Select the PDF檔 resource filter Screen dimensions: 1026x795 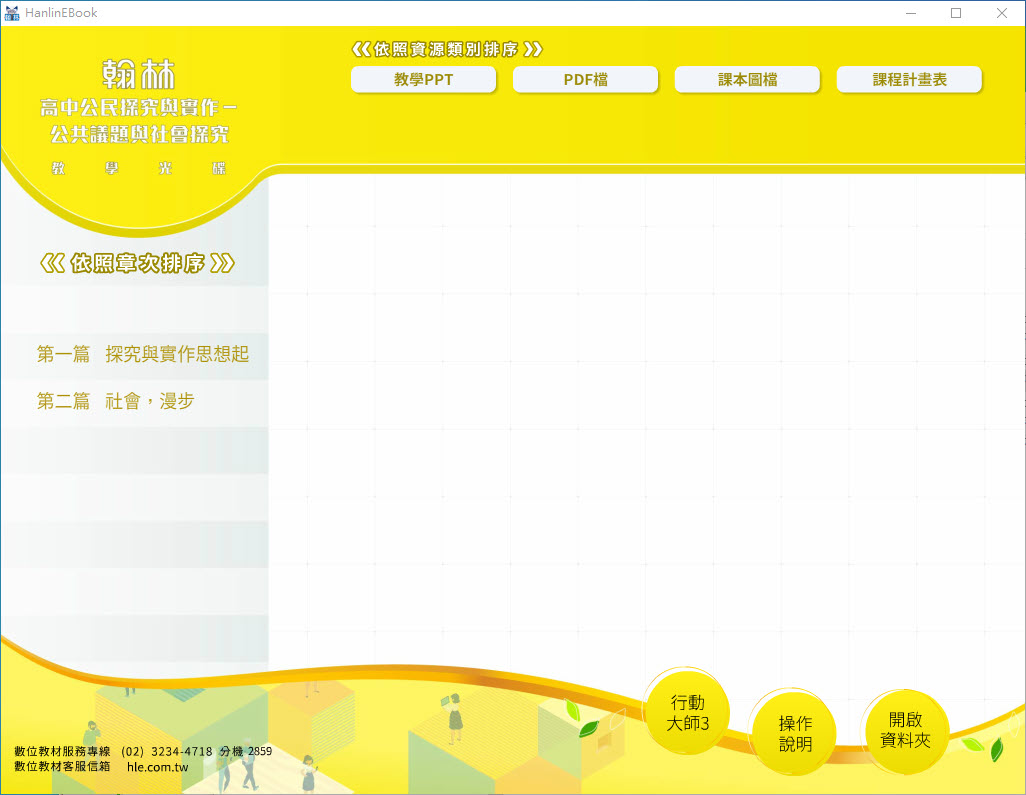click(585, 80)
